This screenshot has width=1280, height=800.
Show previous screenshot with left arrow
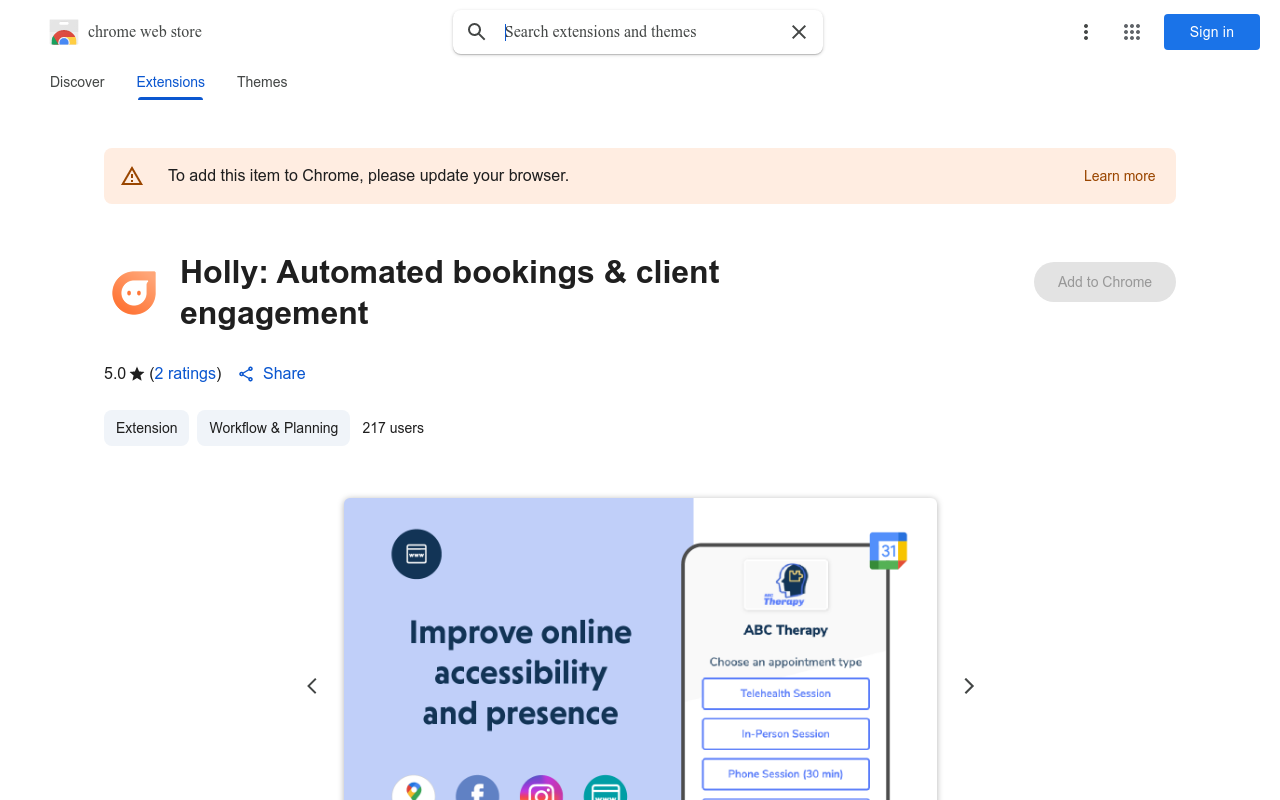tap(312, 686)
